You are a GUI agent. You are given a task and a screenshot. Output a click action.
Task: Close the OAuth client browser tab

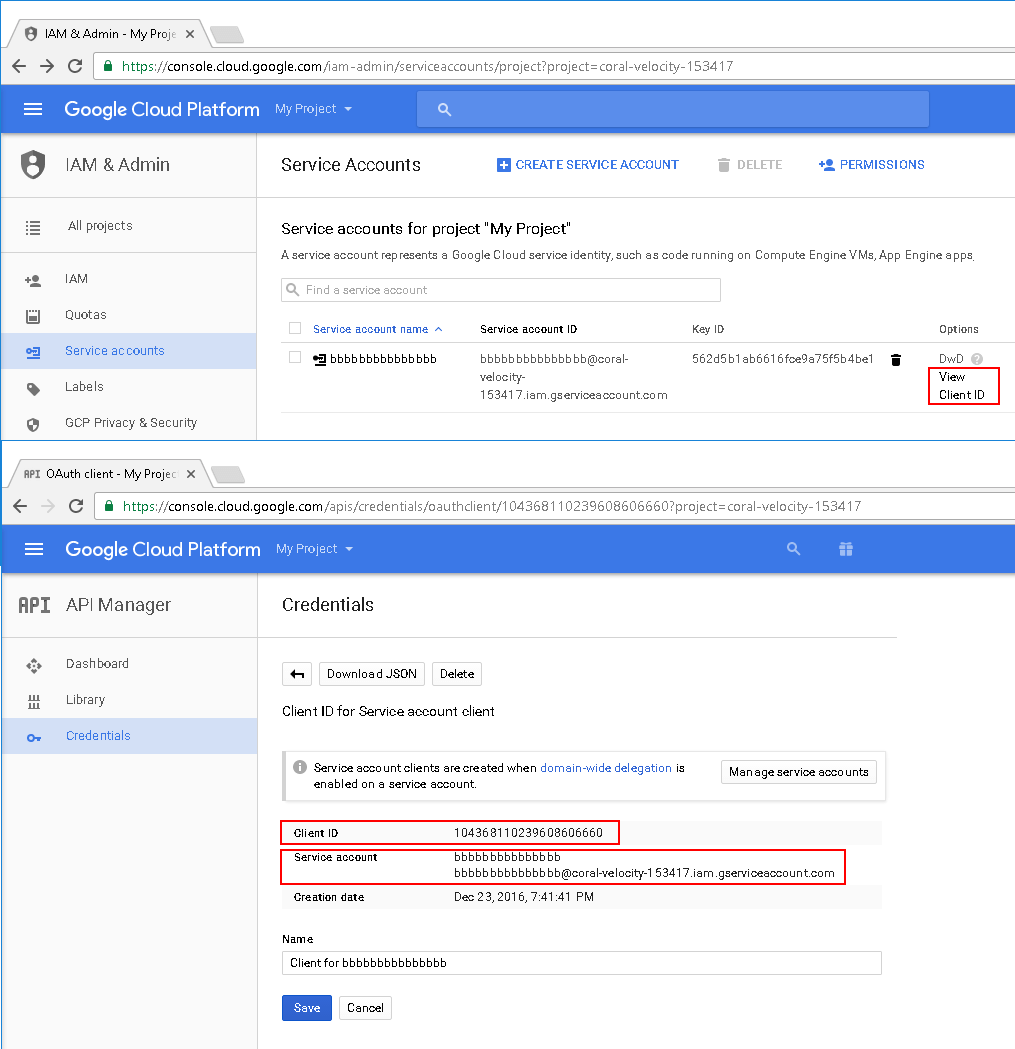[x=191, y=474]
